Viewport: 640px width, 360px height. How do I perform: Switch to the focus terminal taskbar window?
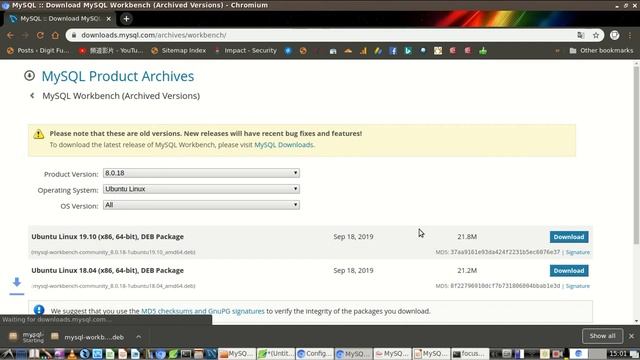click(x=470, y=354)
